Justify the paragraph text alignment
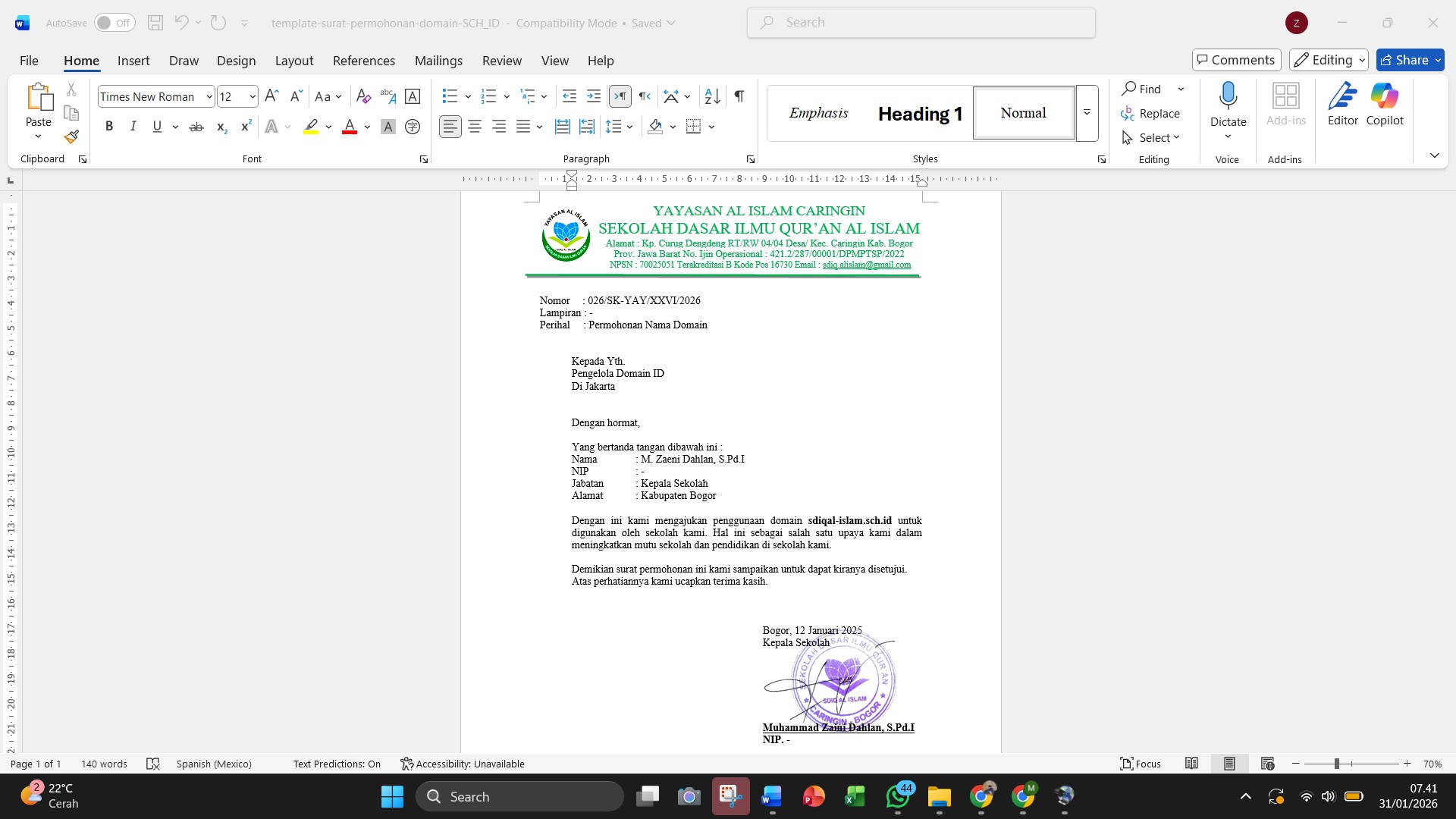Viewport: 1456px width, 819px height. (x=522, y=127)
